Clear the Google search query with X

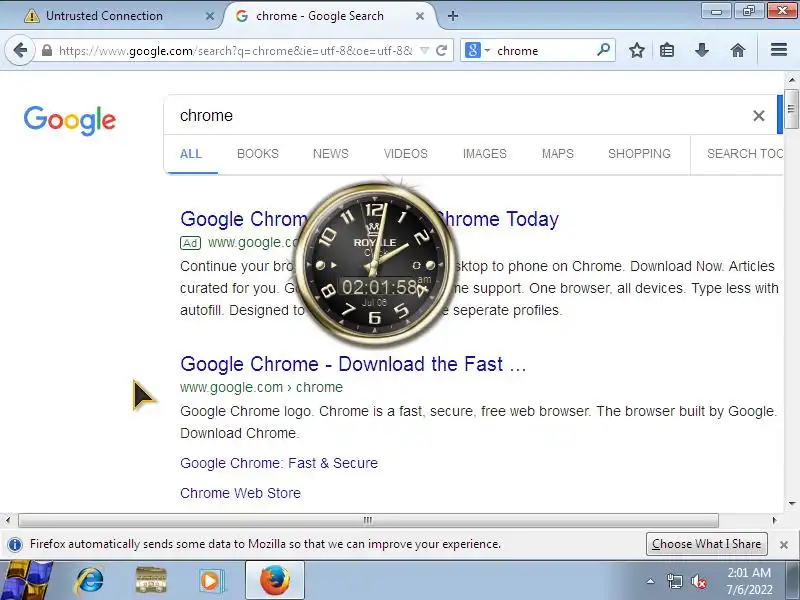click(758, 116)
